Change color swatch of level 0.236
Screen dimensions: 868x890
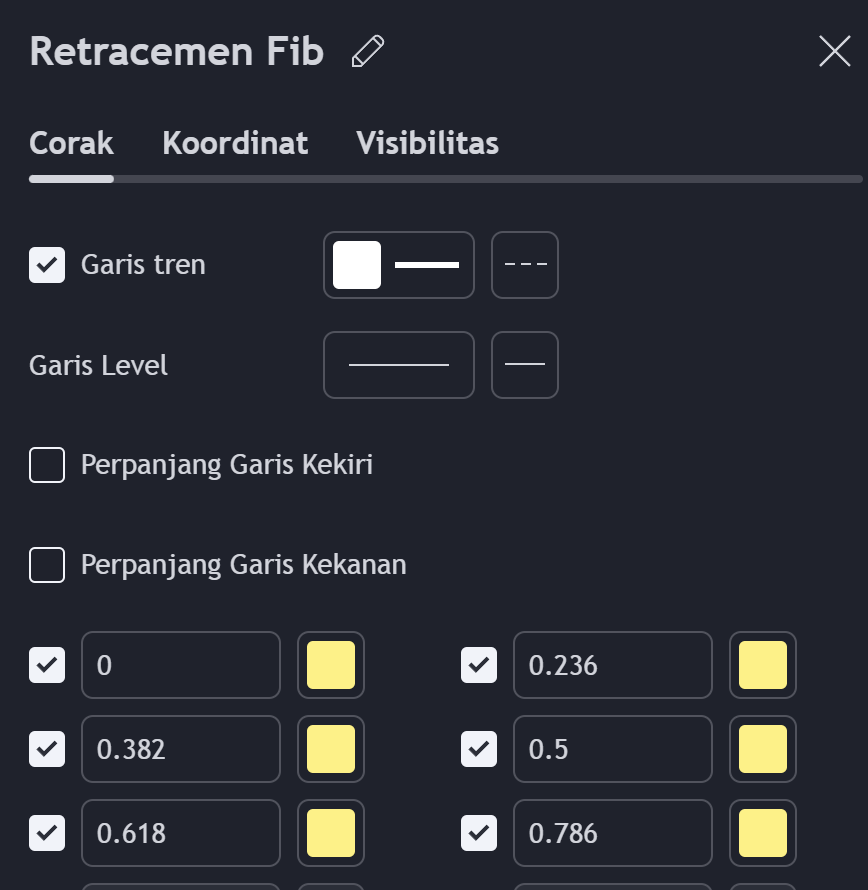(x=763, y=665)
